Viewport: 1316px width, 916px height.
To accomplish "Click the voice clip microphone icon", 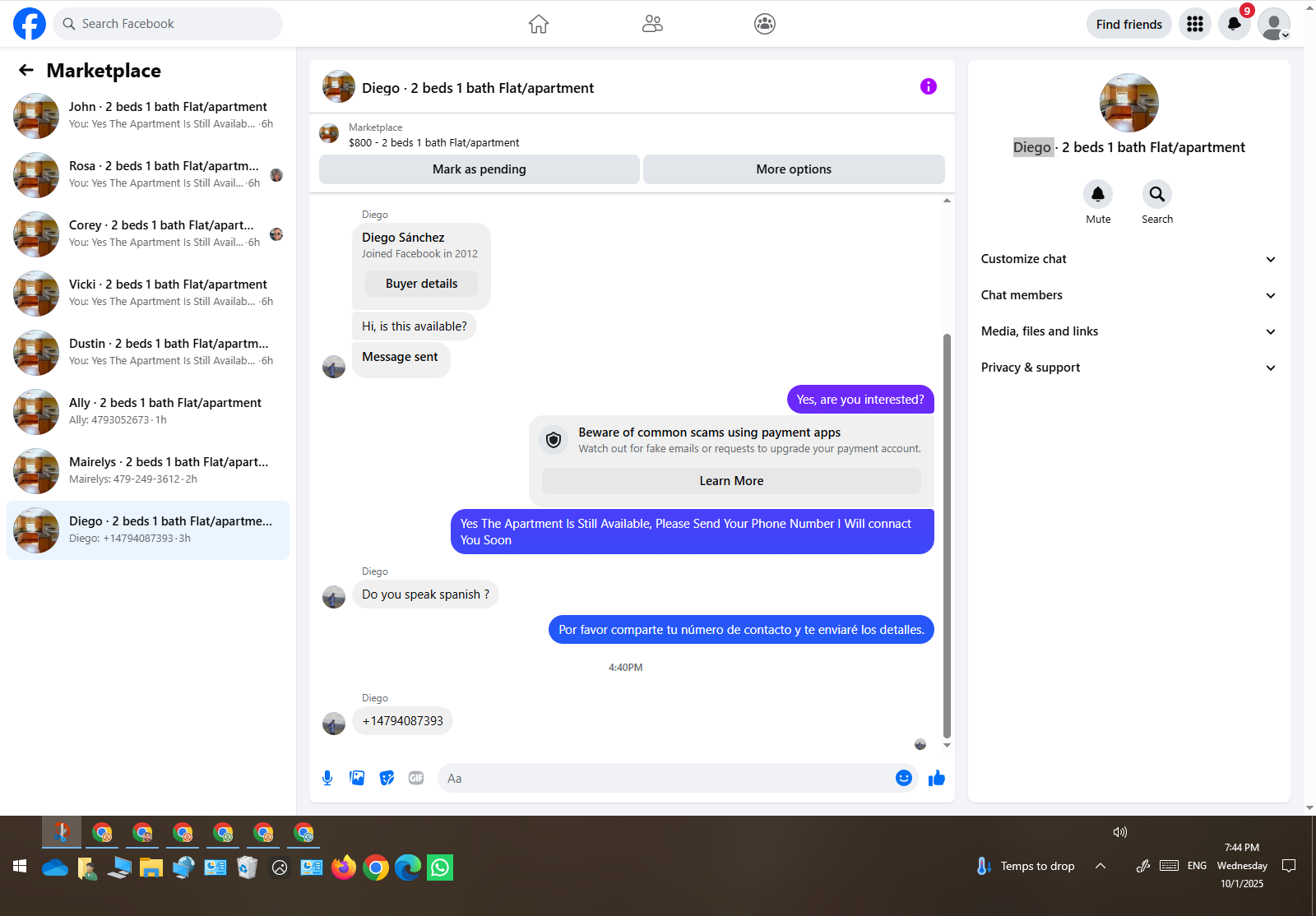I will [x=327, y=778].
